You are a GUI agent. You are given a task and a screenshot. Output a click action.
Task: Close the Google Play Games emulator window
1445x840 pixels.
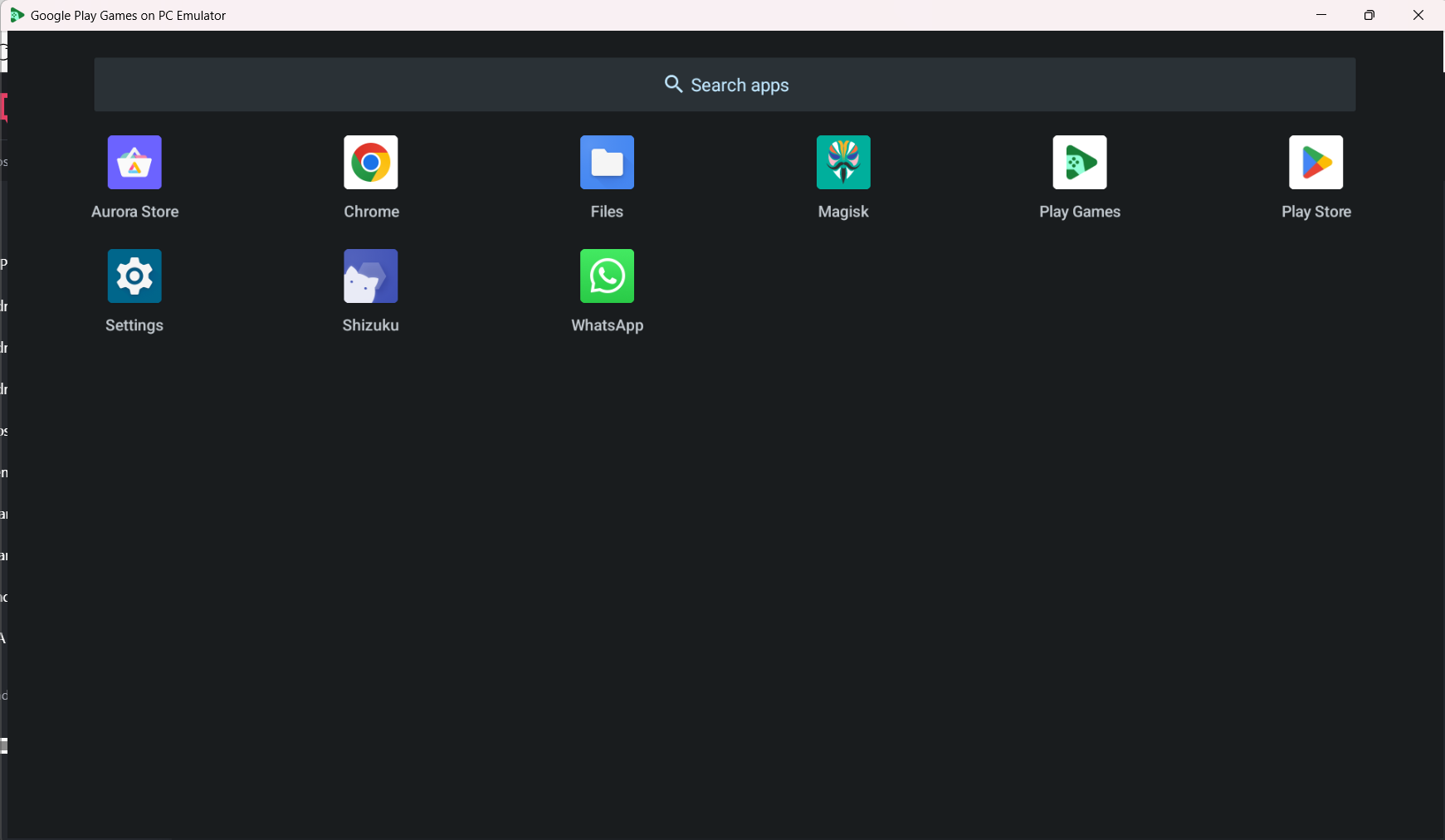1418,15
